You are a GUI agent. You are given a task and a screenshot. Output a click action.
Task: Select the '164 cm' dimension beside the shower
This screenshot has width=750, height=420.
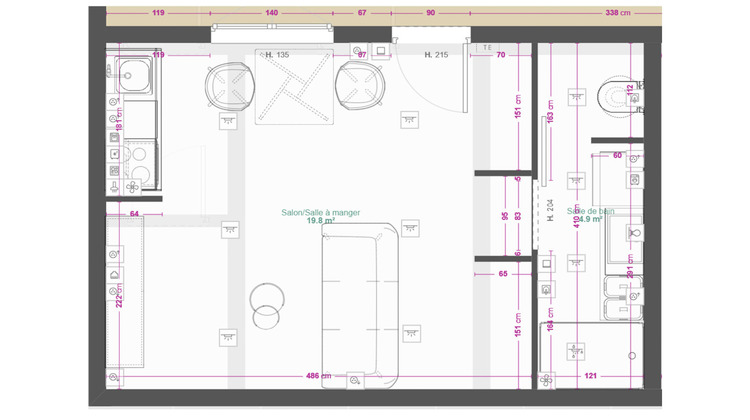pos(550,320)
